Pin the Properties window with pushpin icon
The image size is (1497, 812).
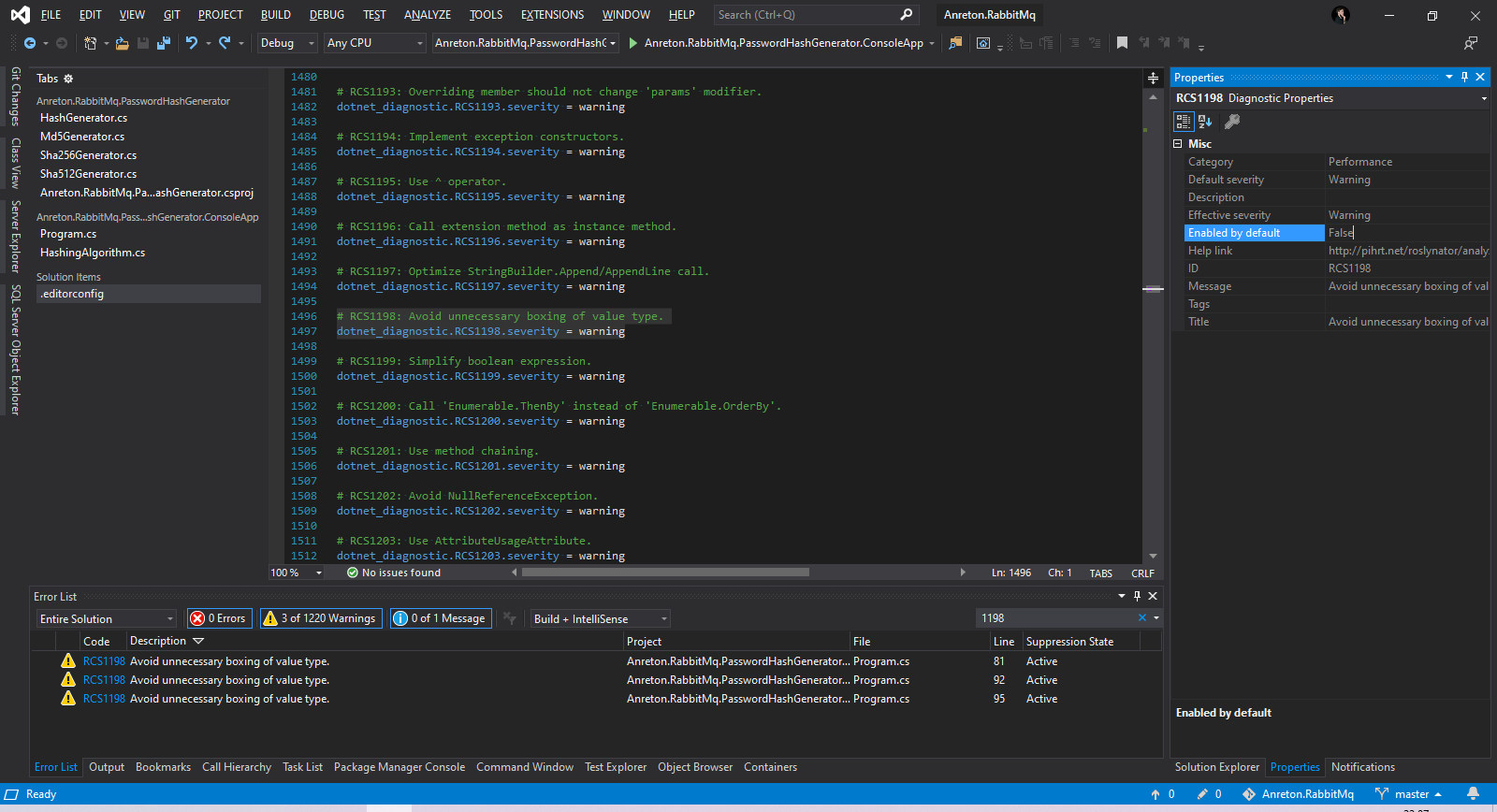(1465, 77)
